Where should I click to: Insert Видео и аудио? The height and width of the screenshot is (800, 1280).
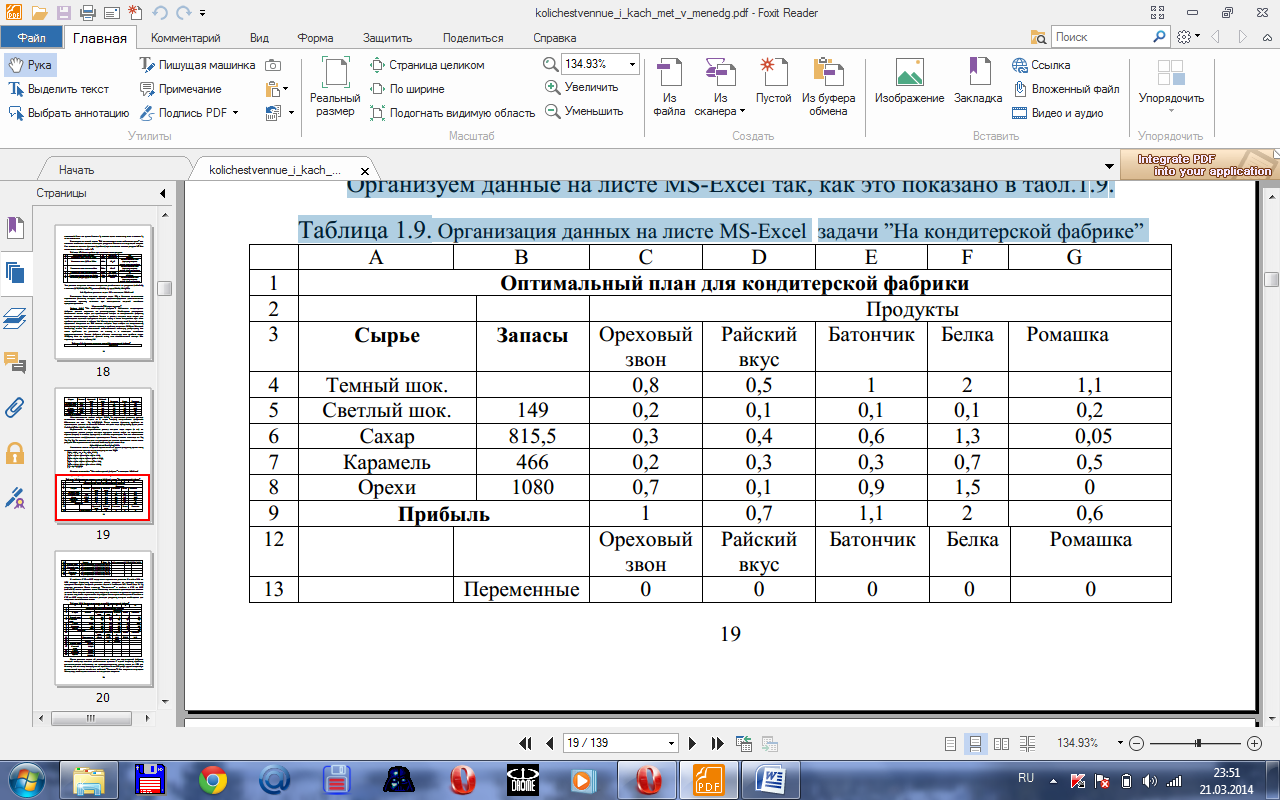(x=1058, y=113)
